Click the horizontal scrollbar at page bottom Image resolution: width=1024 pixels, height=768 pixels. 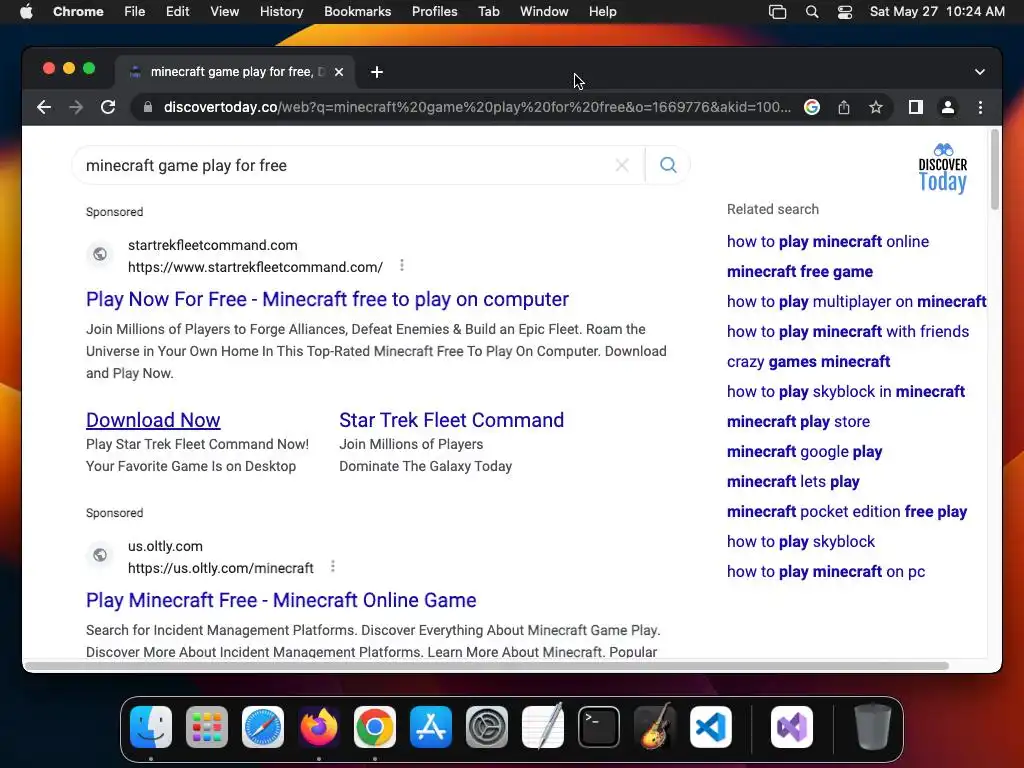pyautogui.click(x=486, y=666)
